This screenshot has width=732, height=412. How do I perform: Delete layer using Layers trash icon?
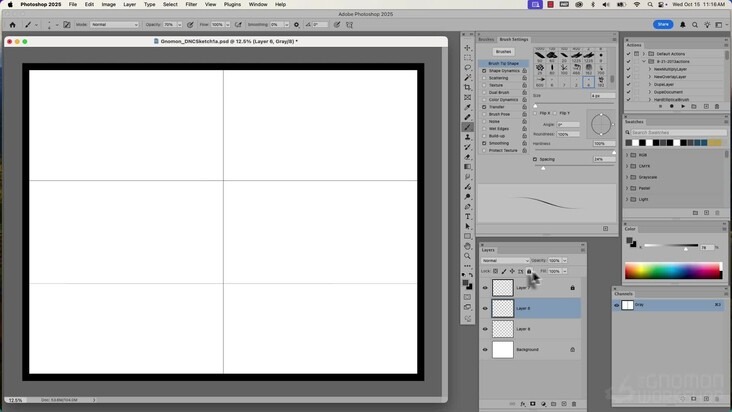click(576, 404)
